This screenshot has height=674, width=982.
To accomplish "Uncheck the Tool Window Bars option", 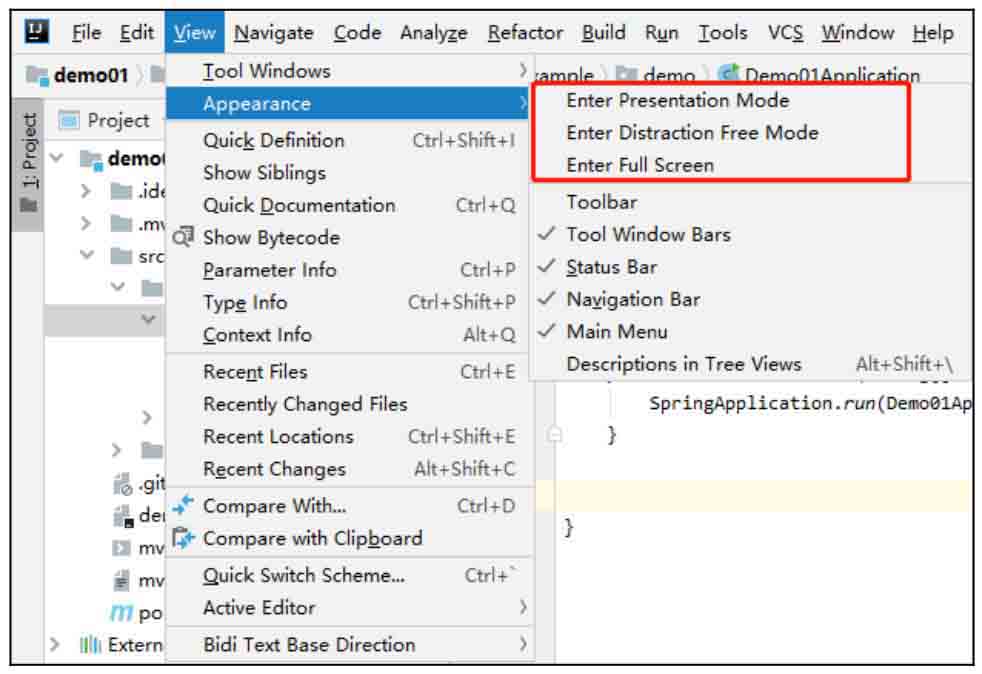I will pos(647,235).
